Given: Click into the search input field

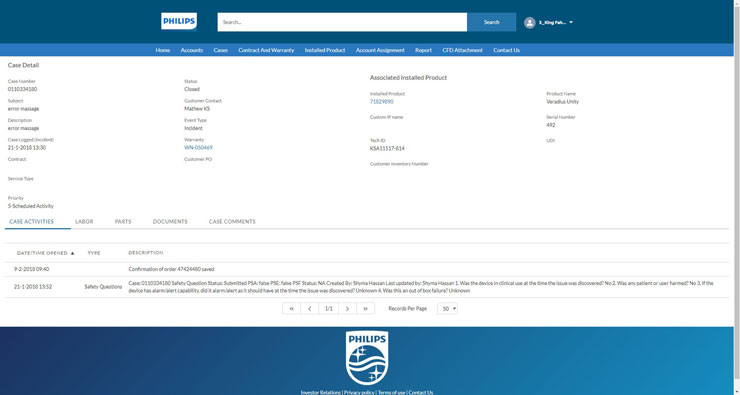Looking at the screenshot, I should click(342, 22).
